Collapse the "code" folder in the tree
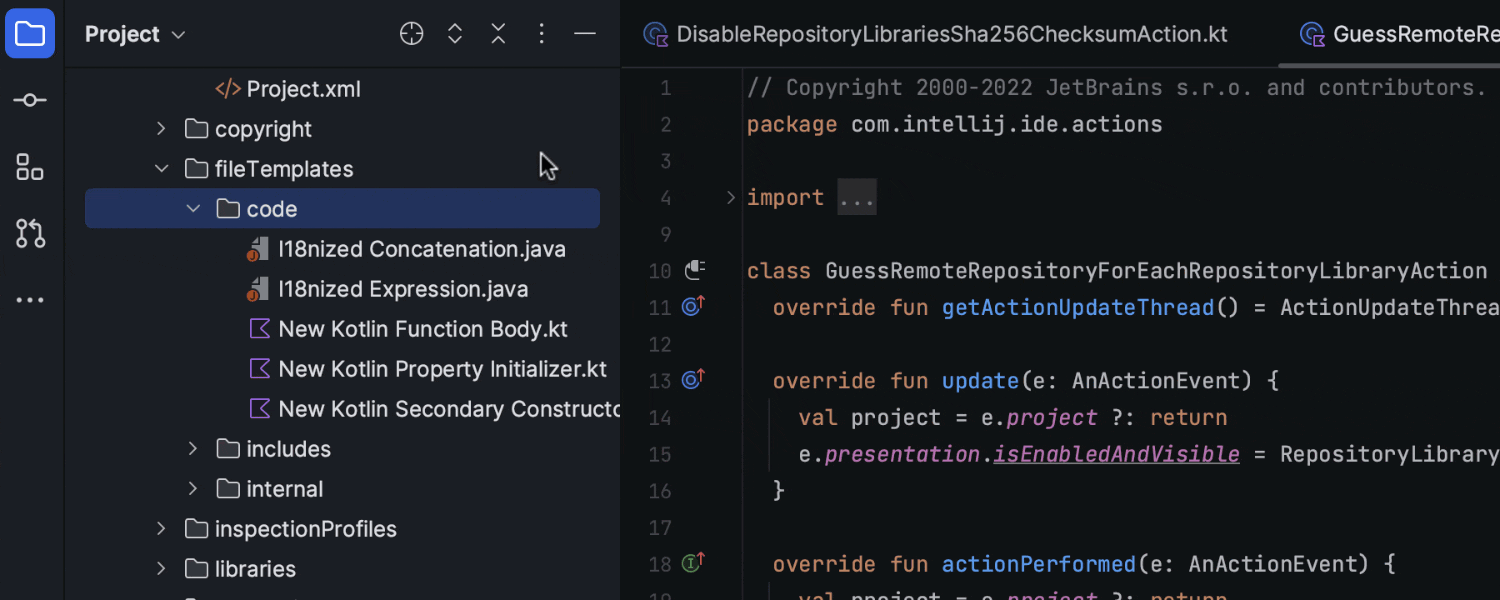Viewport: 1500px width, 600px height. click(x=192, y=208)
